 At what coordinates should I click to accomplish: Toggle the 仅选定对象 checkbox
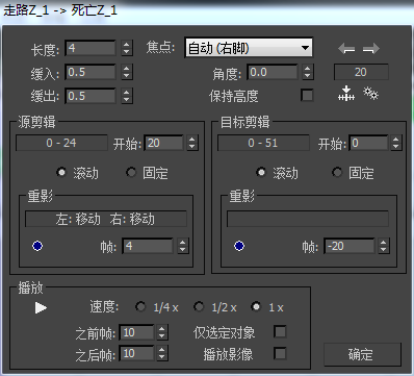coord(280,332)
